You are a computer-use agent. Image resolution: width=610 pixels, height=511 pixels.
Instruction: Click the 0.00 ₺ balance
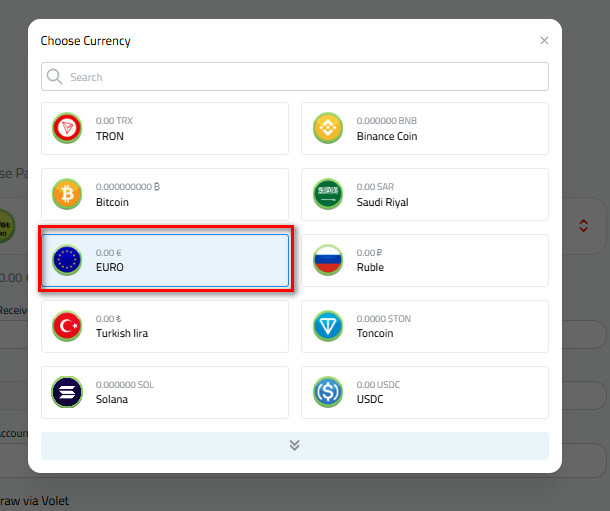[x=109, y=319]
